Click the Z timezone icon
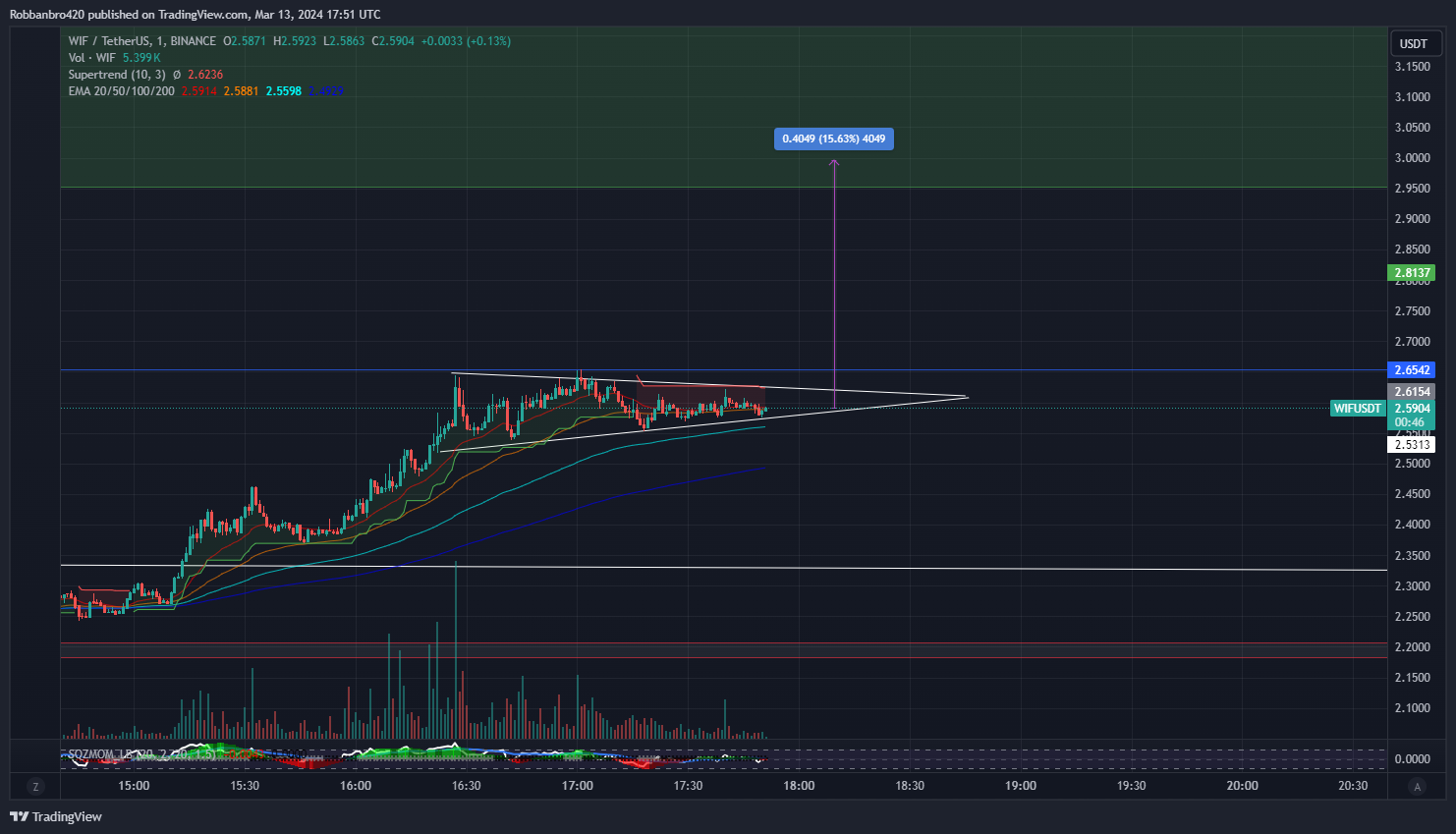The image size is (1456, 834). click(35, 786)
